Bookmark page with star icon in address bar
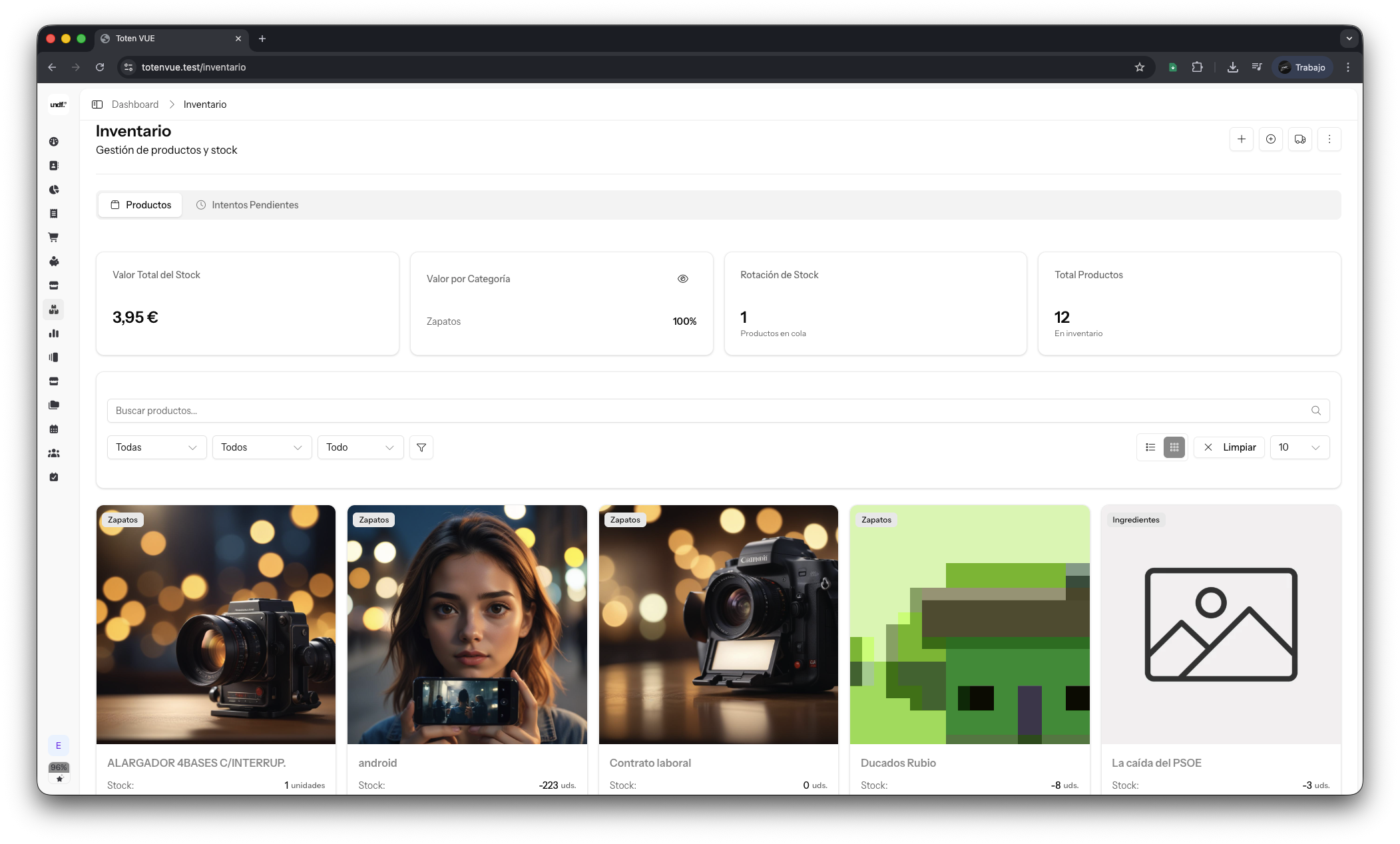1400x844 pixels. coord(1140,67)
